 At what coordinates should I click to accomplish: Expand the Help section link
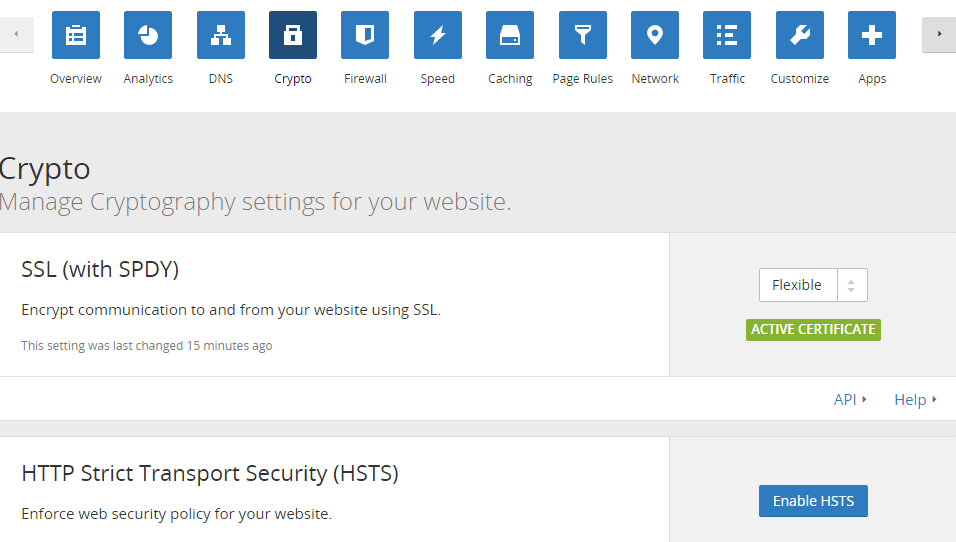[x=915, y=399]
